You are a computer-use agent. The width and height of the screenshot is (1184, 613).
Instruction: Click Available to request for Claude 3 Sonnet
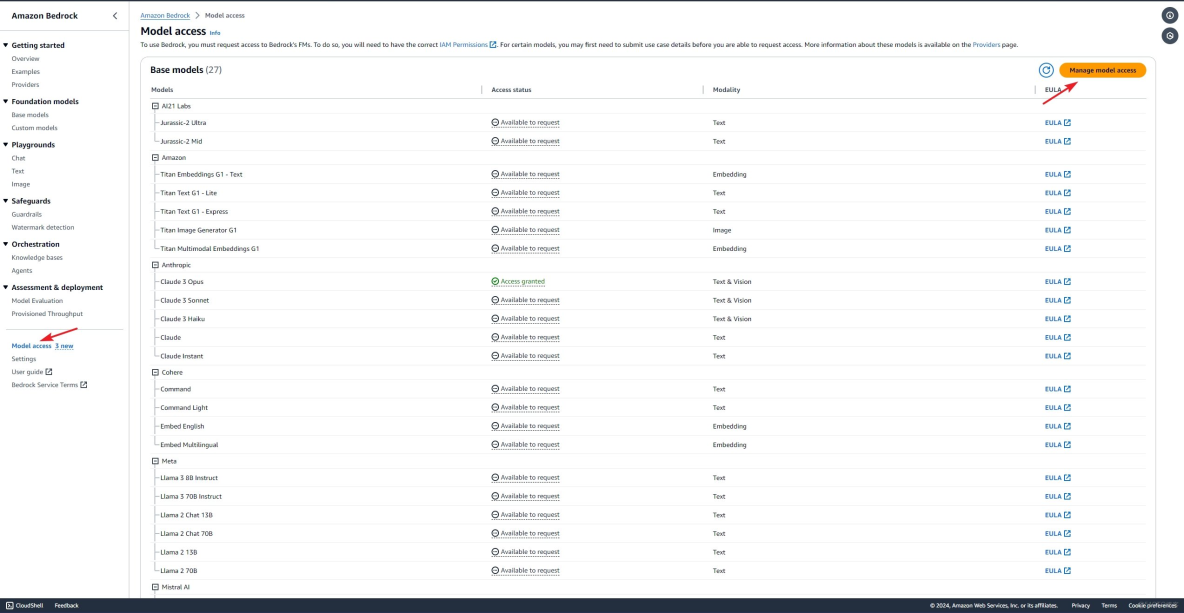pyautogui.click(x=526, y=300)
